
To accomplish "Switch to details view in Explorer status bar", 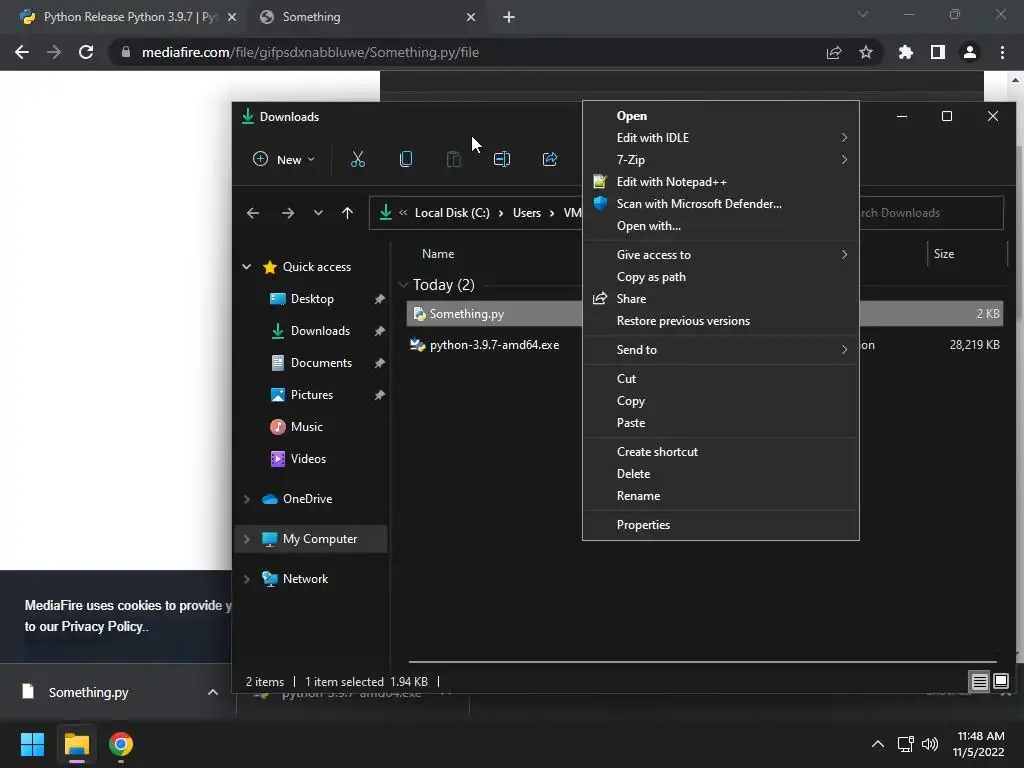I will pyautogui.click(x=980, y=682).
